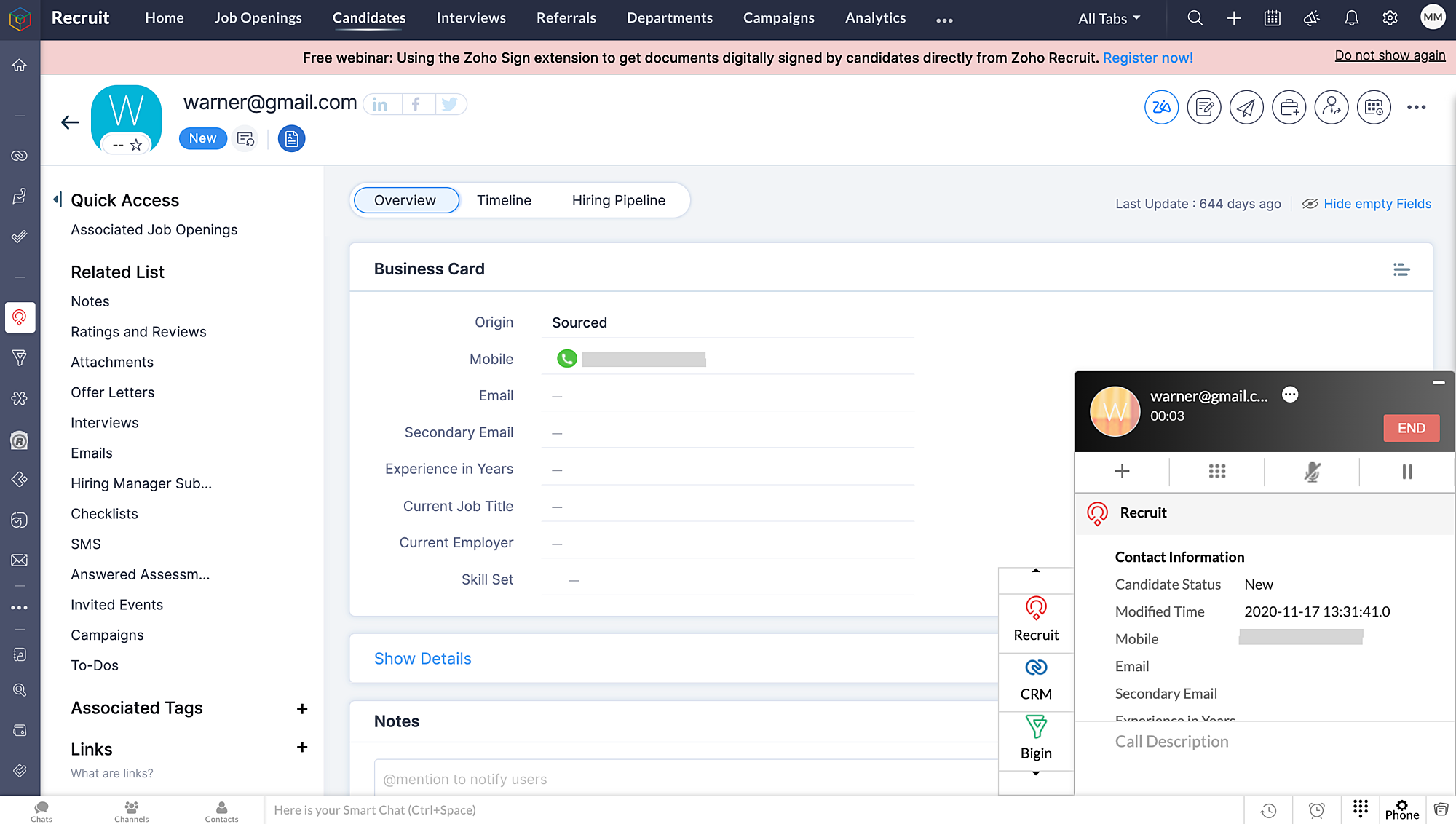Click the associate job opening briefcase icon

click(x=1289, y=108)
